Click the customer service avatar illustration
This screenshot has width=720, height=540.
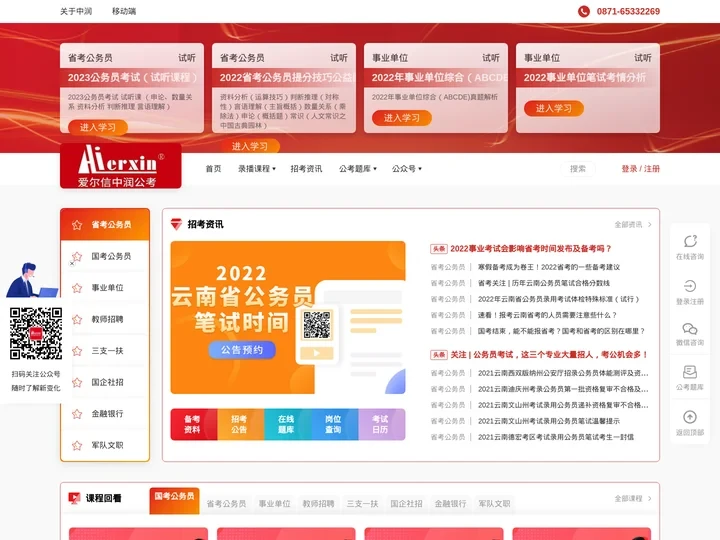31,280
